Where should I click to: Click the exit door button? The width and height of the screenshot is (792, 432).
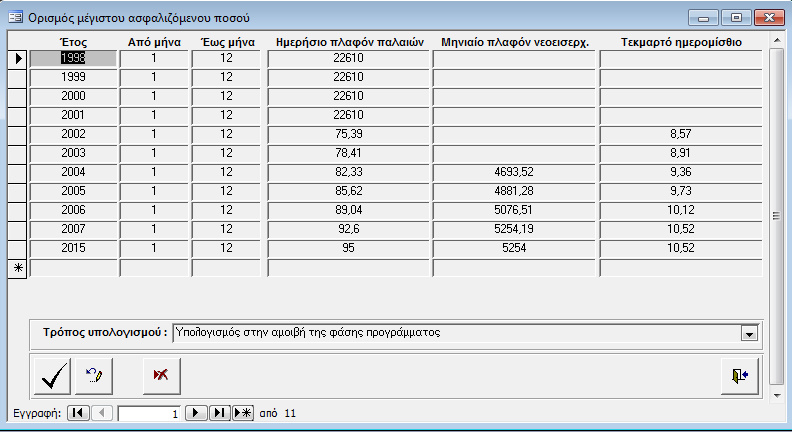pyautogui.click(x=740, y=375)
